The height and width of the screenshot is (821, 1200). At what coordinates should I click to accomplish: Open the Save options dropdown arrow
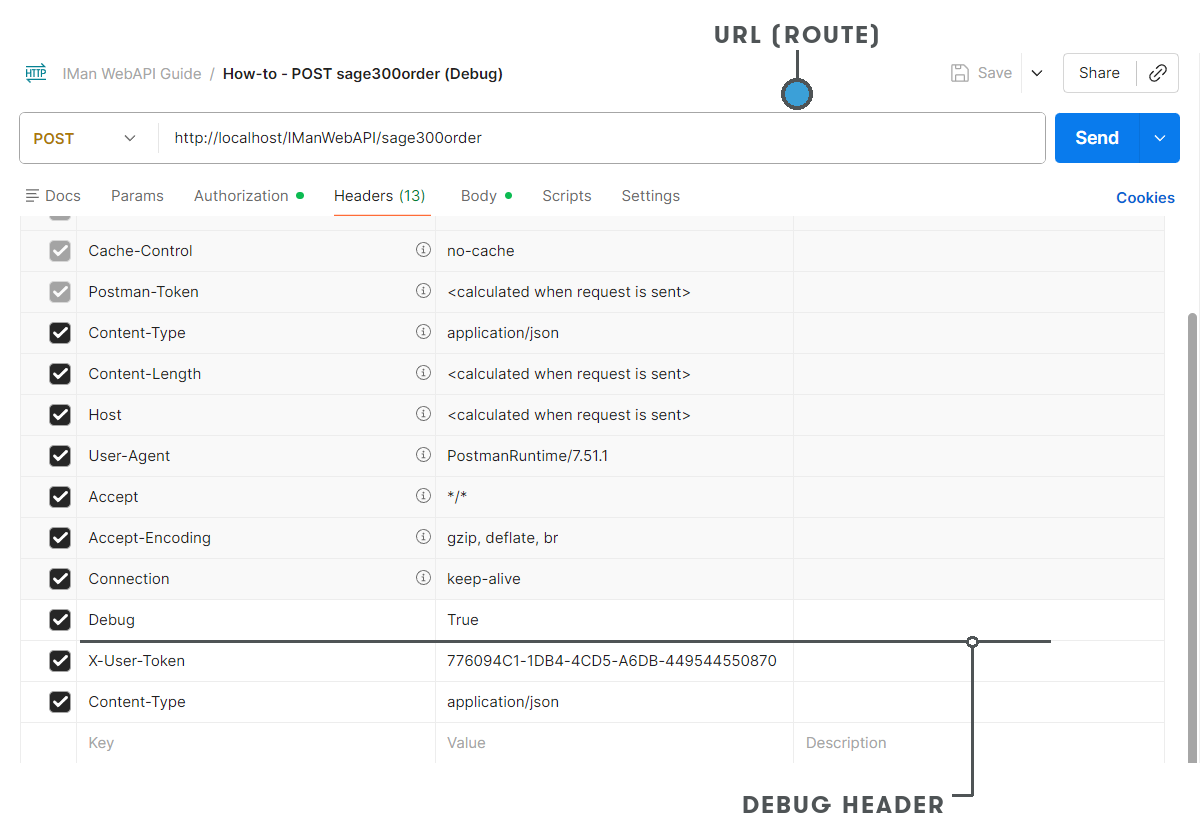tap(1037, 73)
